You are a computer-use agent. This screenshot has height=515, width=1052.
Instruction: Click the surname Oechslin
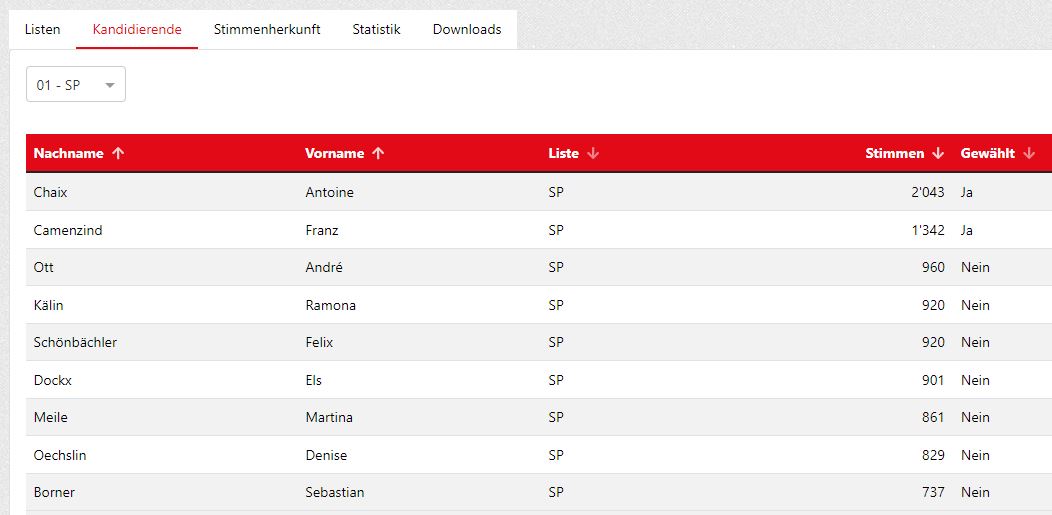click(60, 455)
